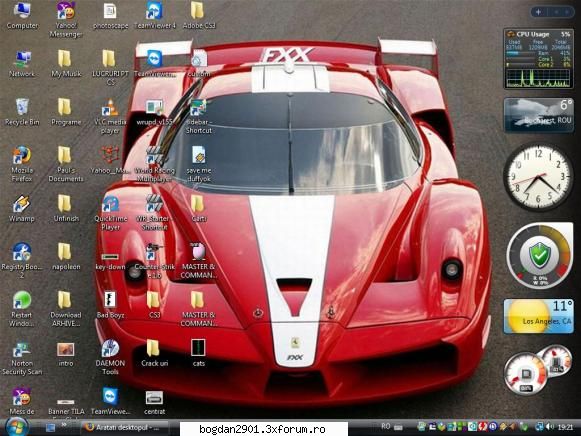Click the green shield security gadget

click(x=540, y=256)
